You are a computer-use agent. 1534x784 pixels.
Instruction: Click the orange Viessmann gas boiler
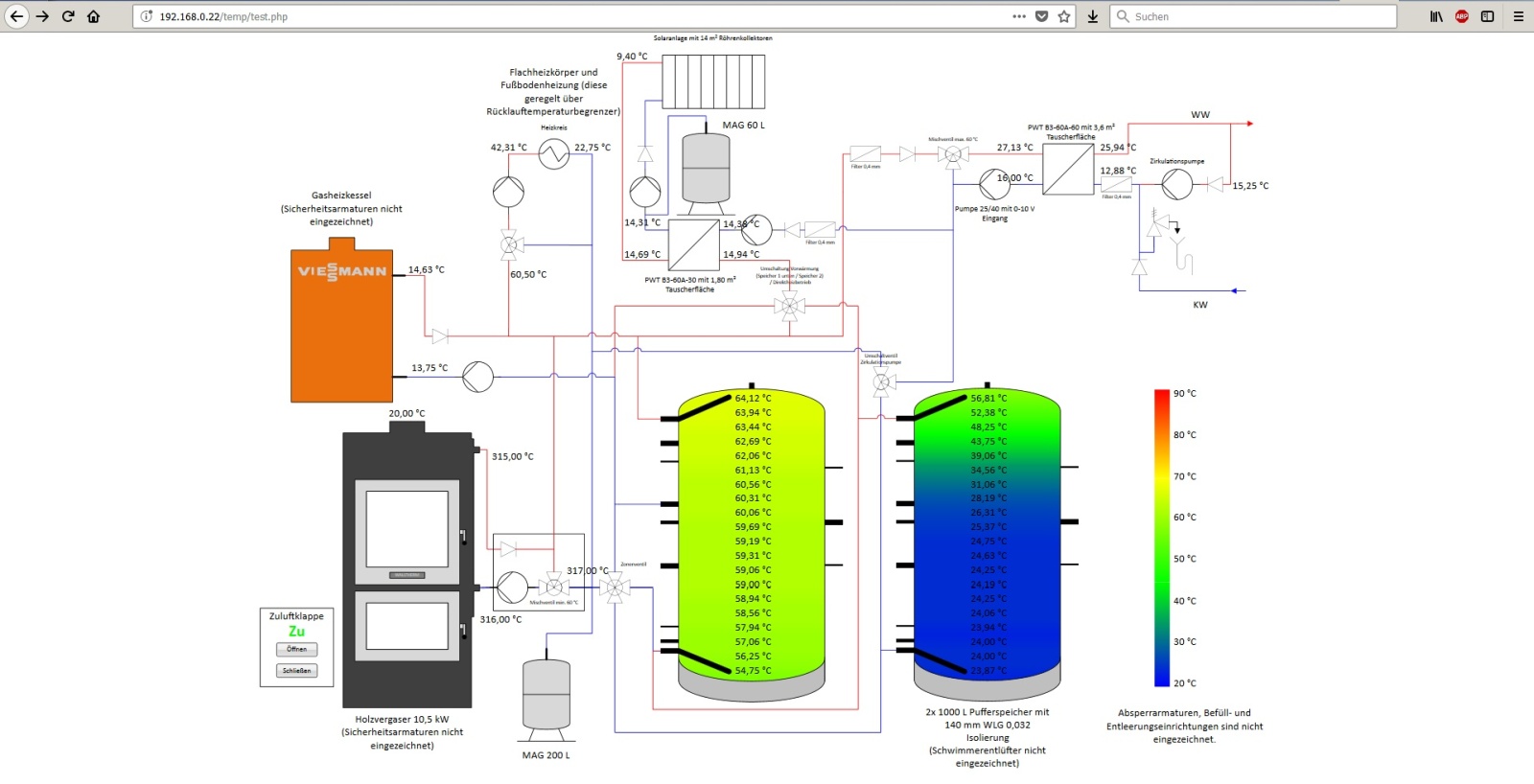point(341,326)
